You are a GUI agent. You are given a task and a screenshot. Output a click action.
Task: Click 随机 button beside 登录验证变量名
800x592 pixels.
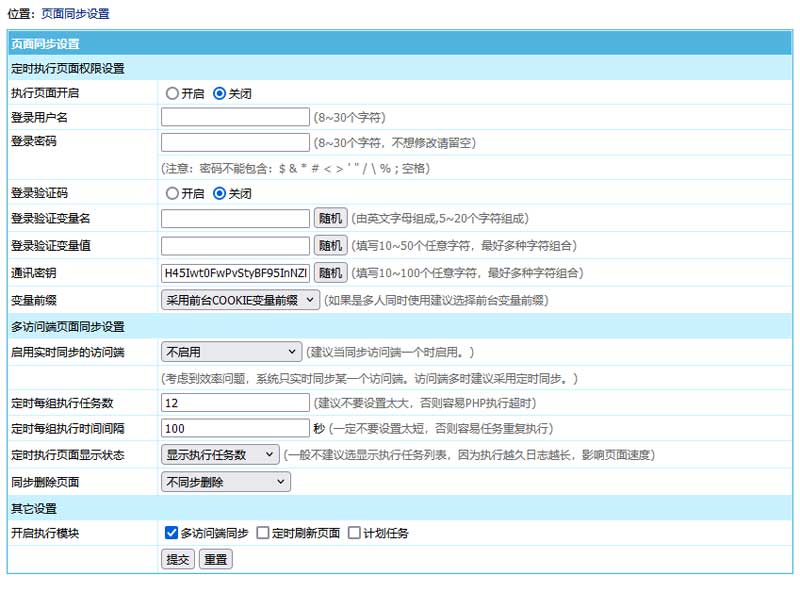(330, 218)
